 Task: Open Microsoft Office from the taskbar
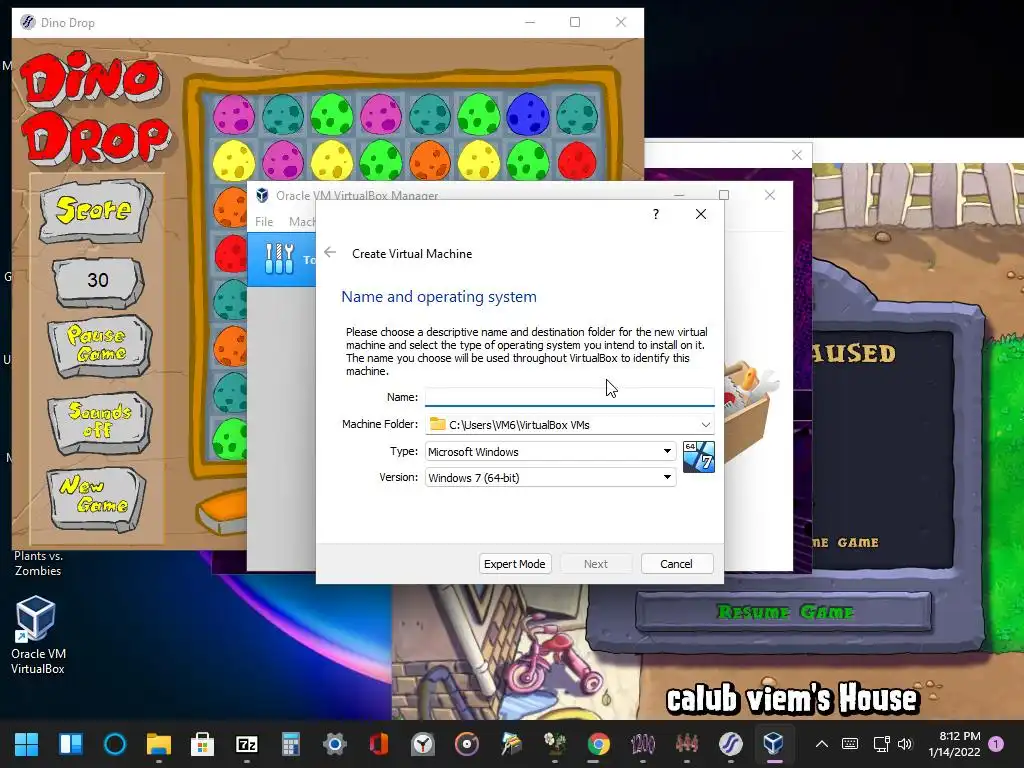pyautogui.click(x=379, y=744)
